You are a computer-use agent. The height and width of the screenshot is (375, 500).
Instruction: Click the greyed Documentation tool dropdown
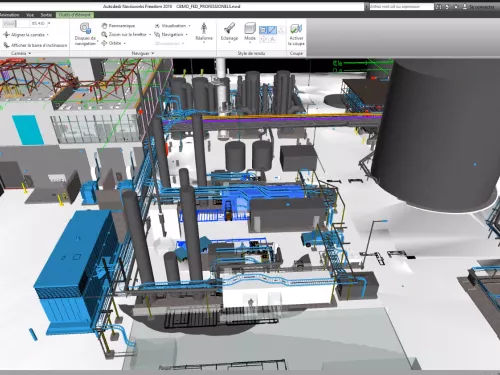pyautogui.click(x=169, y=43)
